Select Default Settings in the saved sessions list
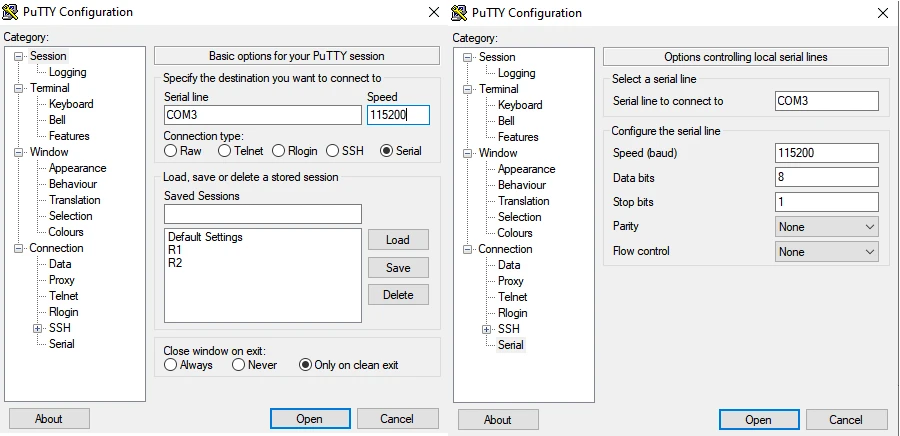 point(205,237)
